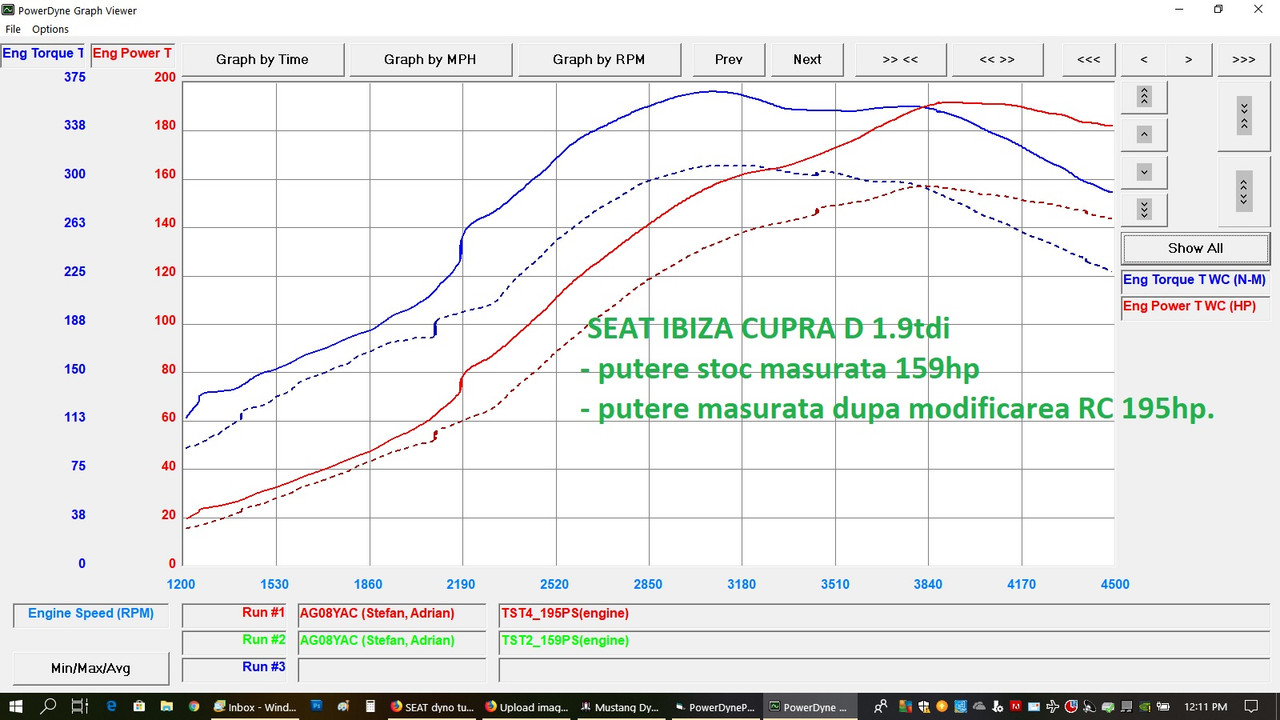Click the Next button
Viewport: 1280px width, 720px height.
click(x=807, y=59)
